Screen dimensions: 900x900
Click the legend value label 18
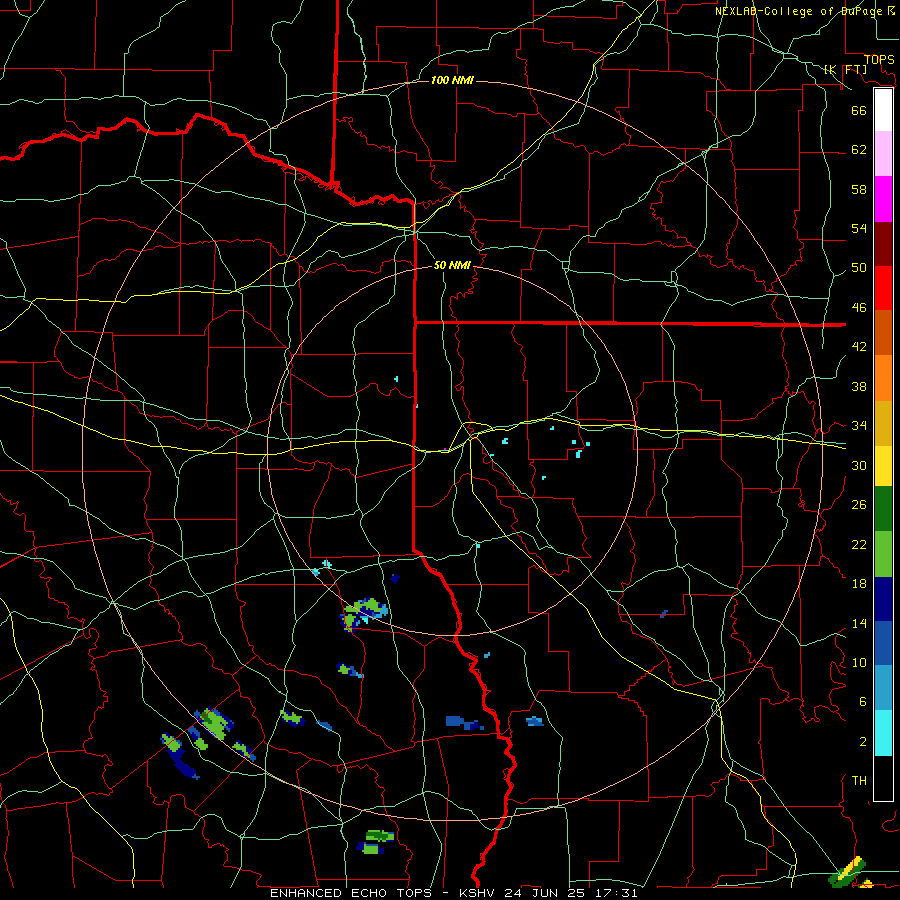(x=859, y=584)
